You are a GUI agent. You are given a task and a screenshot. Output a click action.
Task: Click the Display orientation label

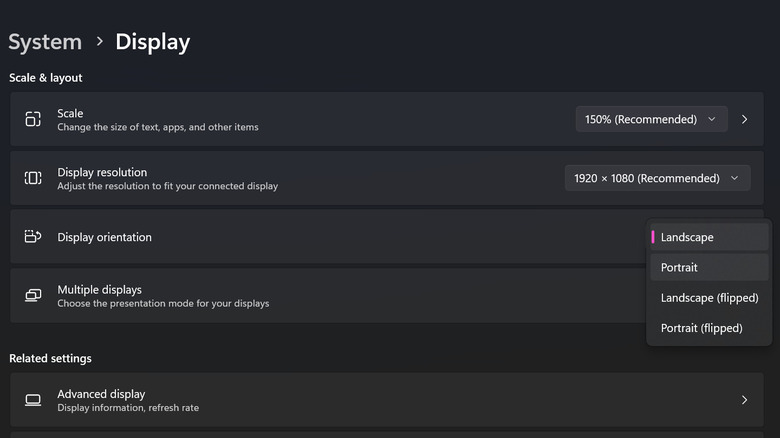click(x=104, y=237)
